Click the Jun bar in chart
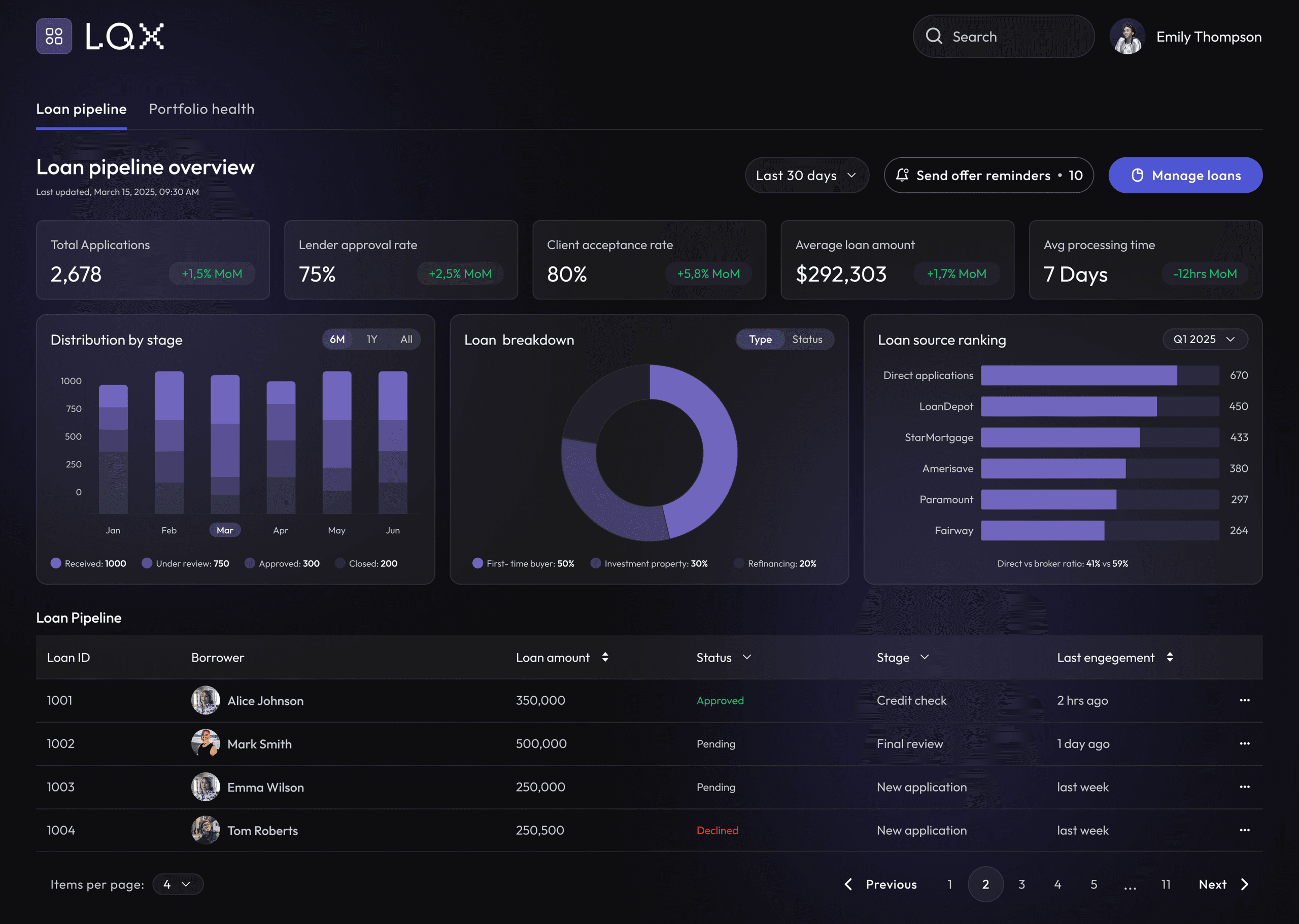 pos(393,442)
